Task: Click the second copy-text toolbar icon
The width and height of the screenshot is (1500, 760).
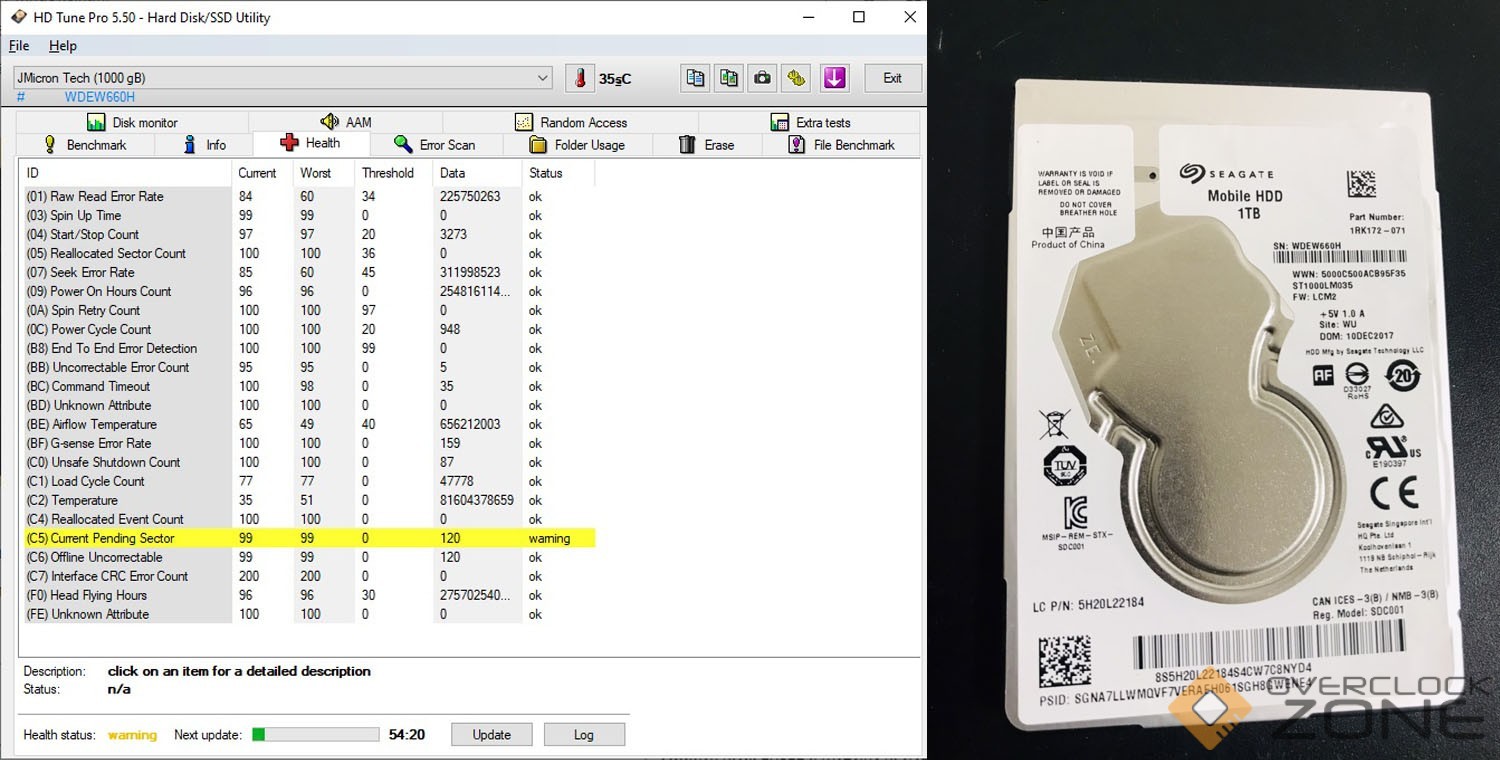Action: (729, 78)
